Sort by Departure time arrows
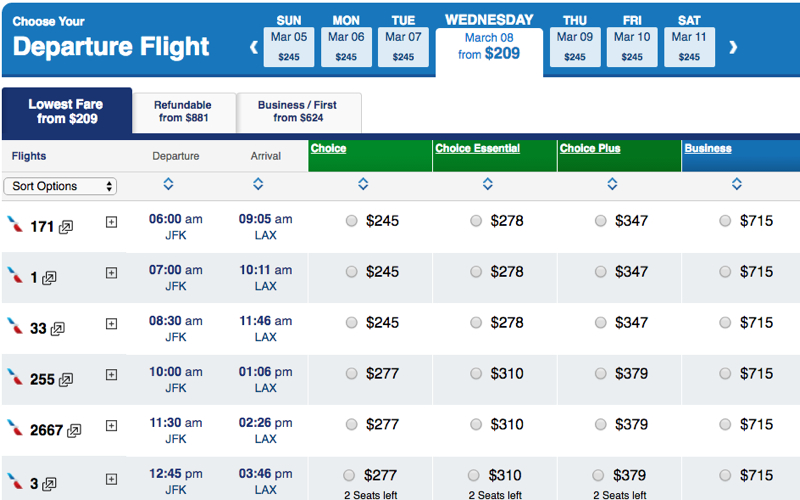The width and height of the screenshot is (800, 500). pyautogui.click(x=168, y=184)
